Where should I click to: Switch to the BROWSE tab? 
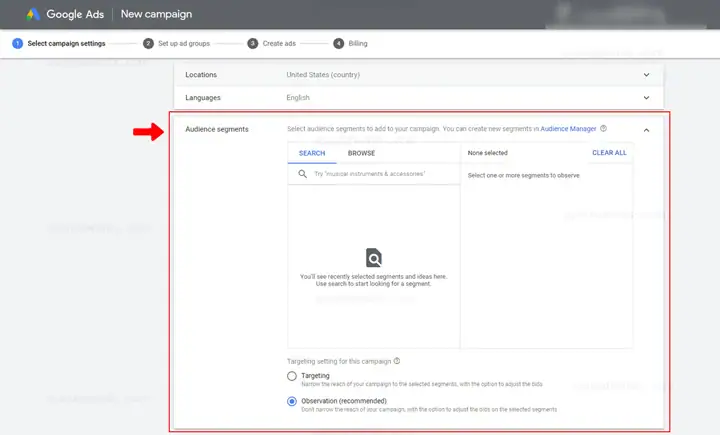point(361,153)
